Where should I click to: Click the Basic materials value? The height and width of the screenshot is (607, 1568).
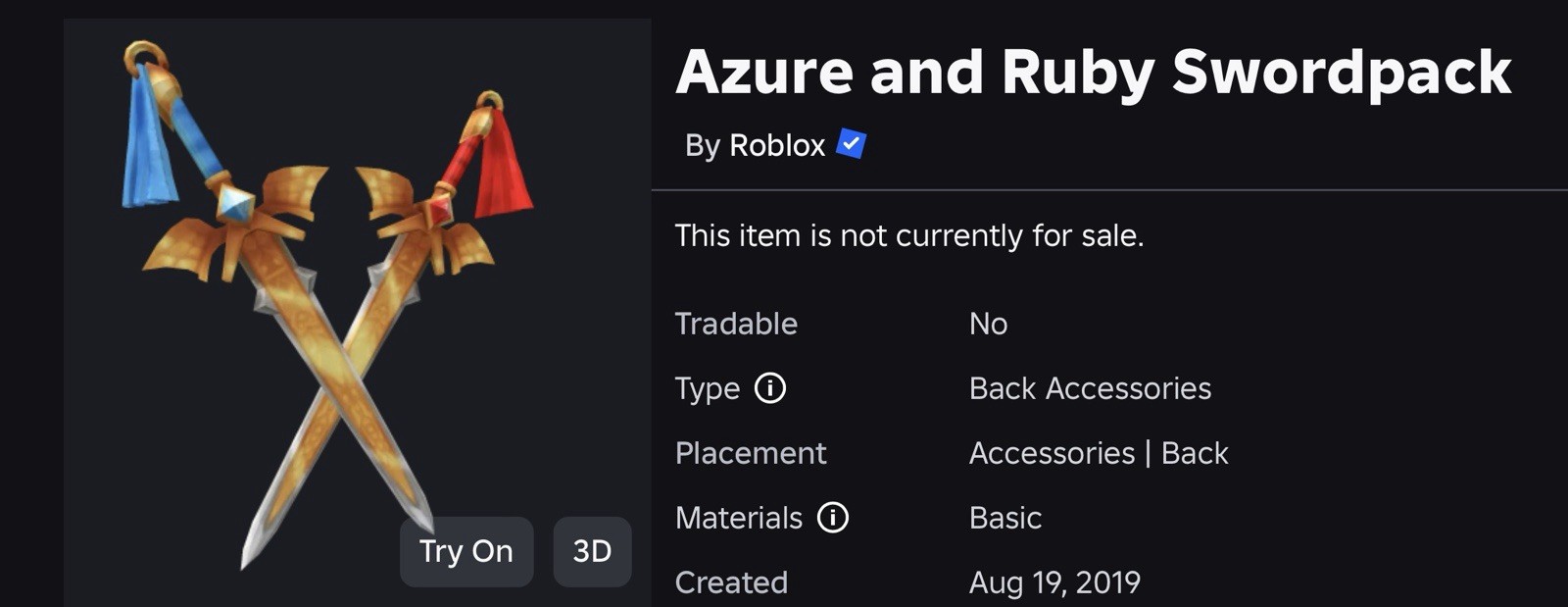(1005, 518)
